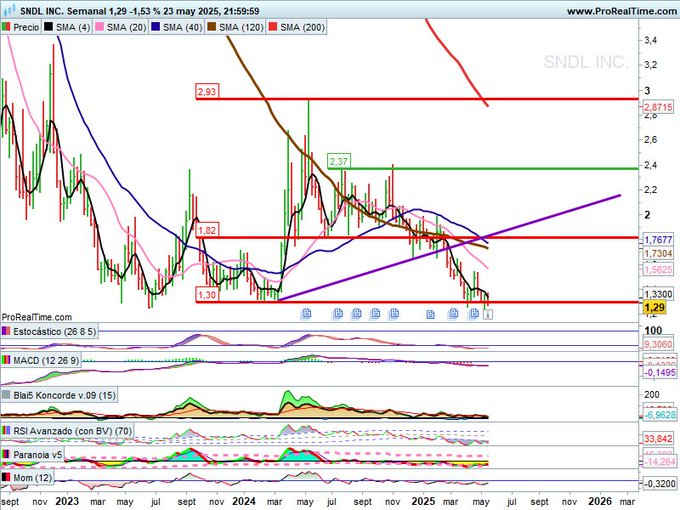680x510 pixels.
Task: Click the blue SMA (40) color swatch
Action: 155,27
